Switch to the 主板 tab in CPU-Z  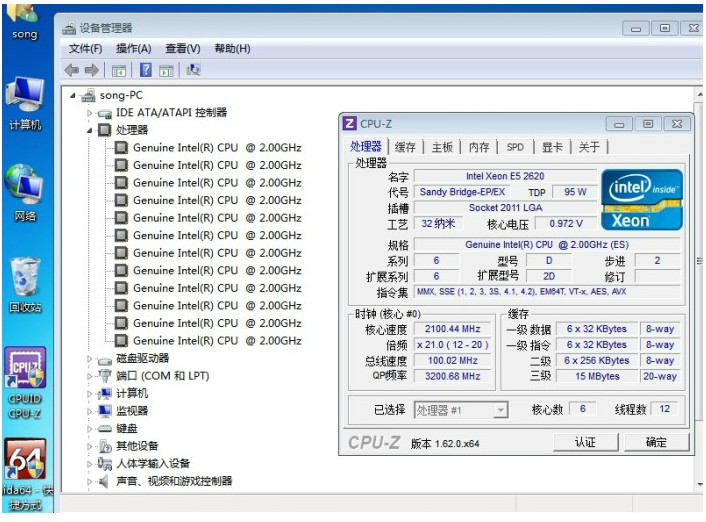[442, 147]
